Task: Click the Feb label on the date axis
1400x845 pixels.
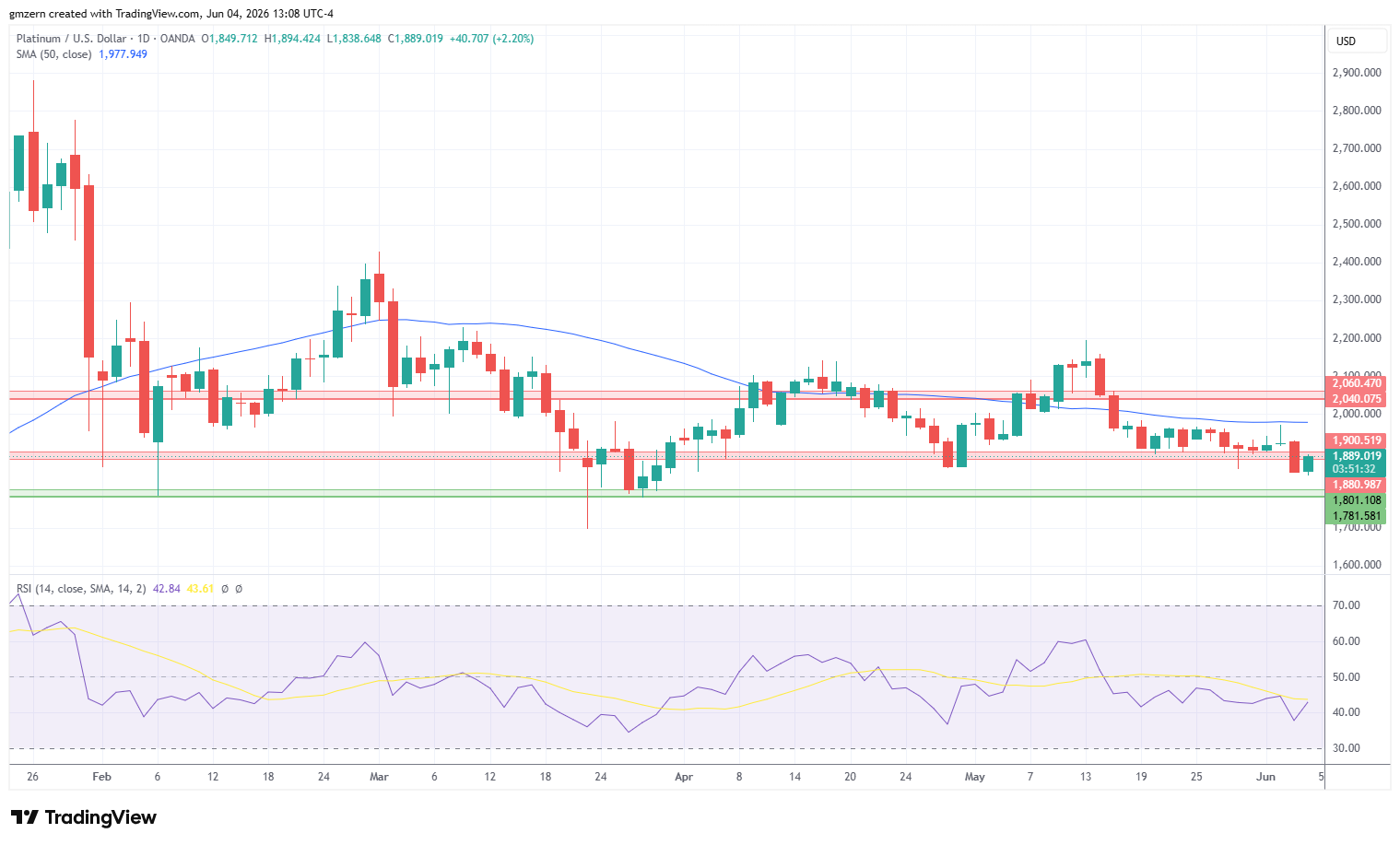Action: click(x=102, y=777)
